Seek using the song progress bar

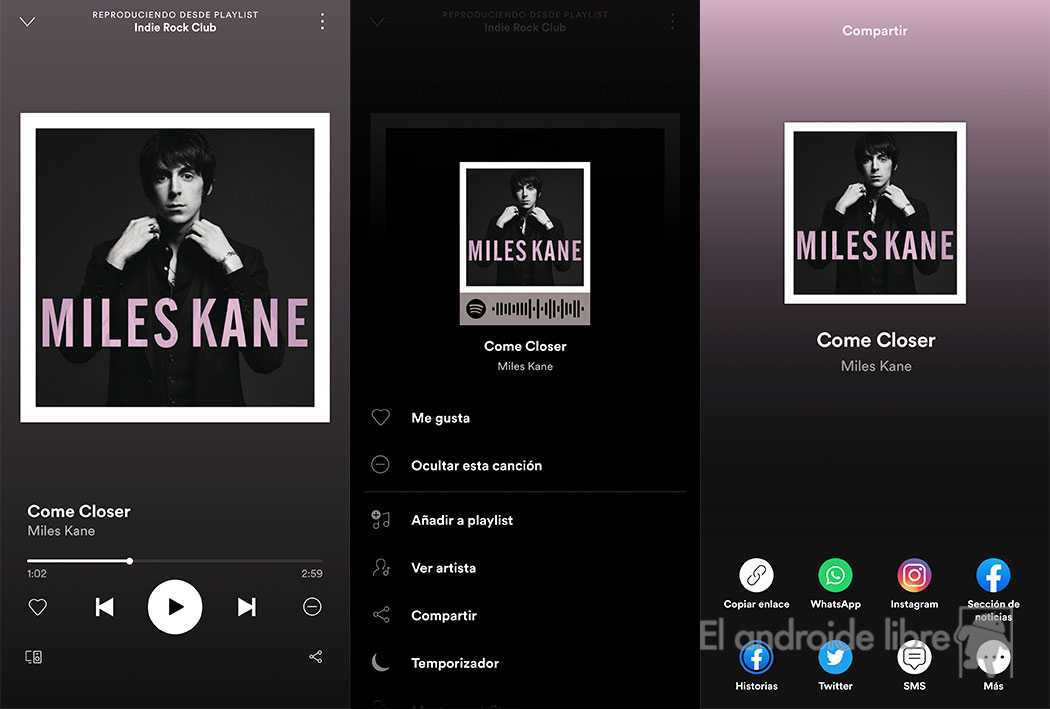coord(175,561)
